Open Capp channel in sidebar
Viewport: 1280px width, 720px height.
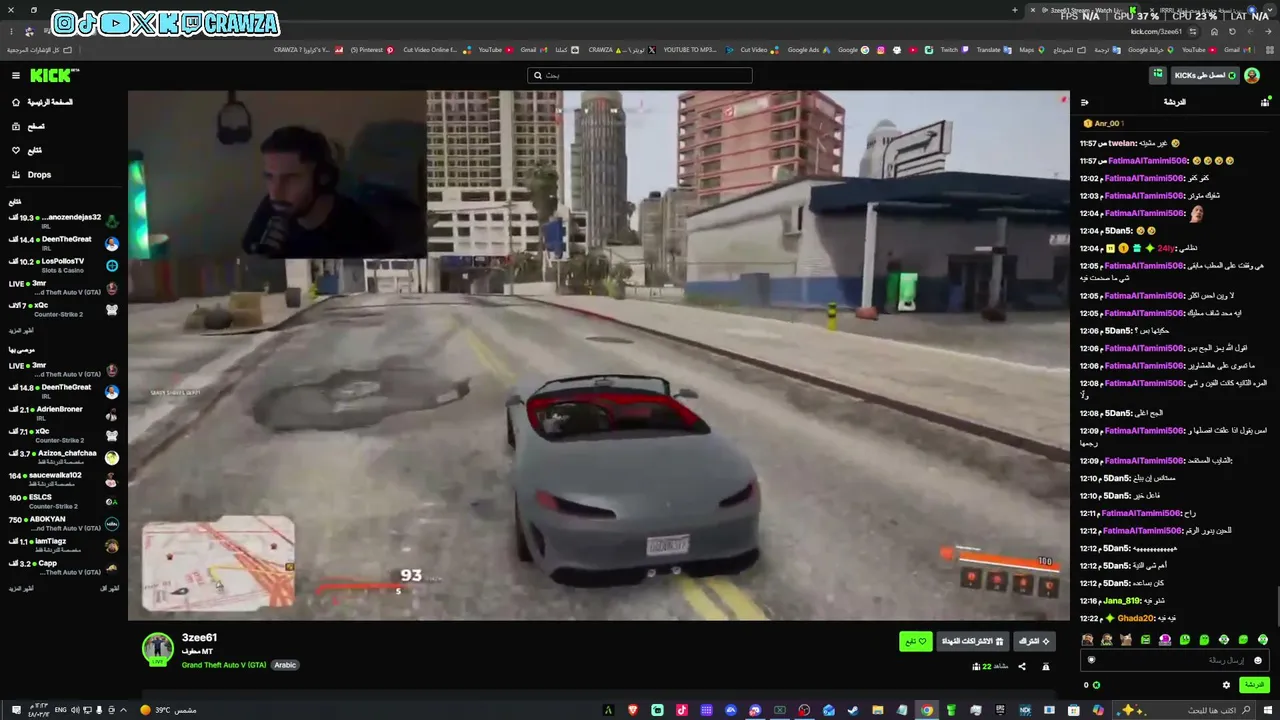64,567
